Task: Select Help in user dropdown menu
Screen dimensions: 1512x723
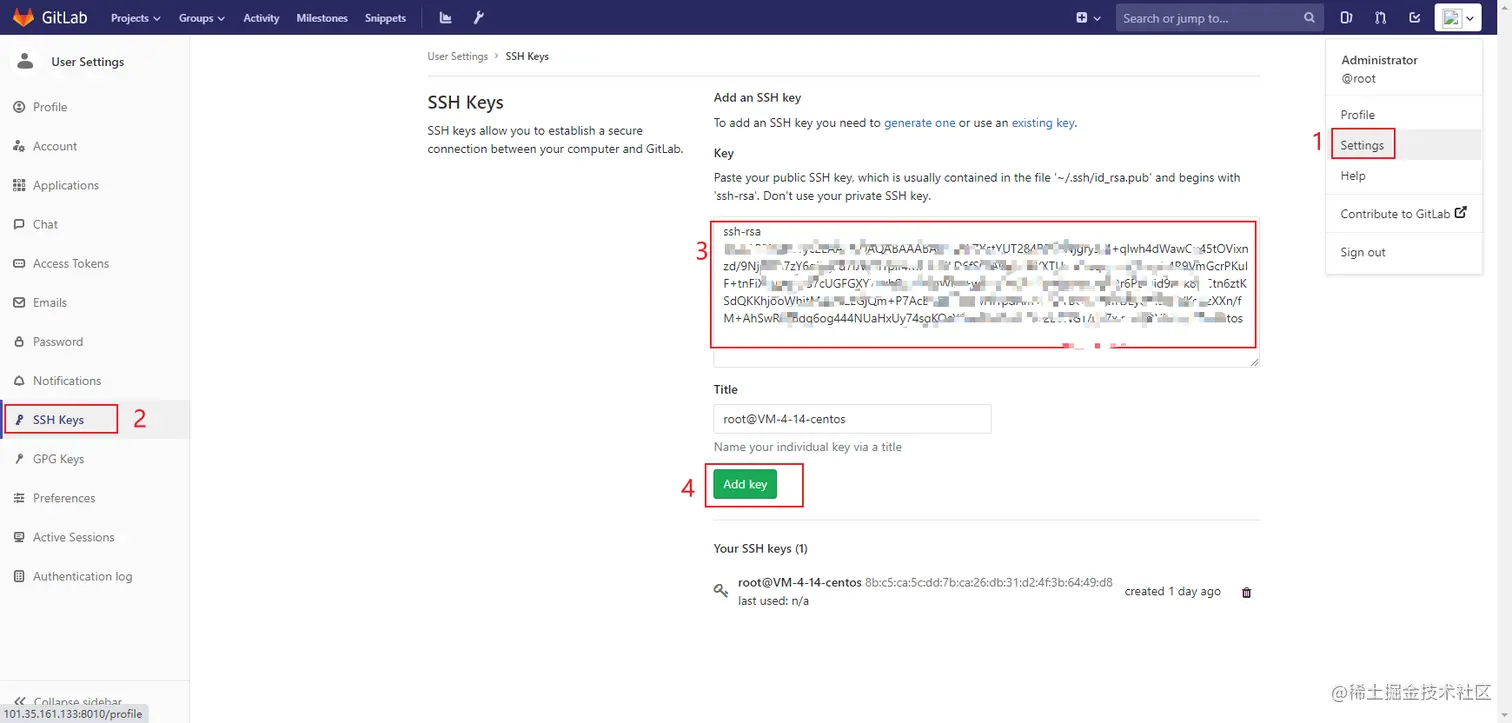Action: (x=1352, y=176)
